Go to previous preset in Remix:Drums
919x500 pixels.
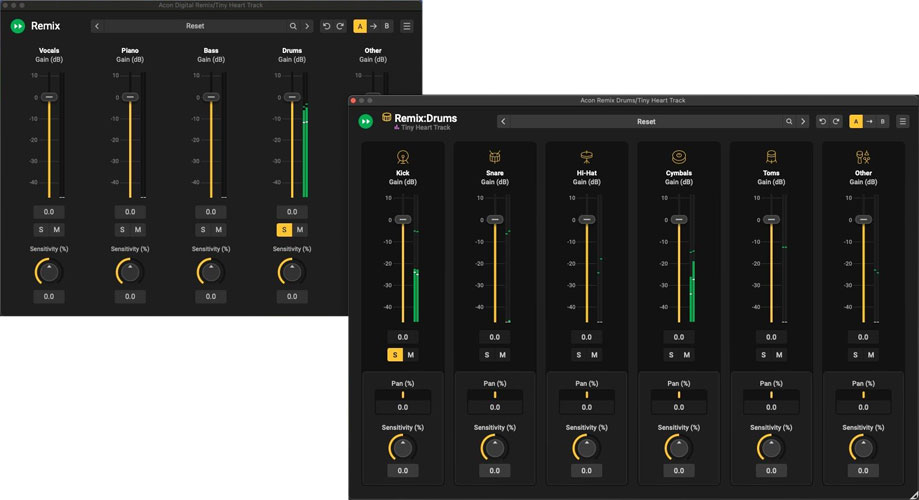(x=503, y=122)
